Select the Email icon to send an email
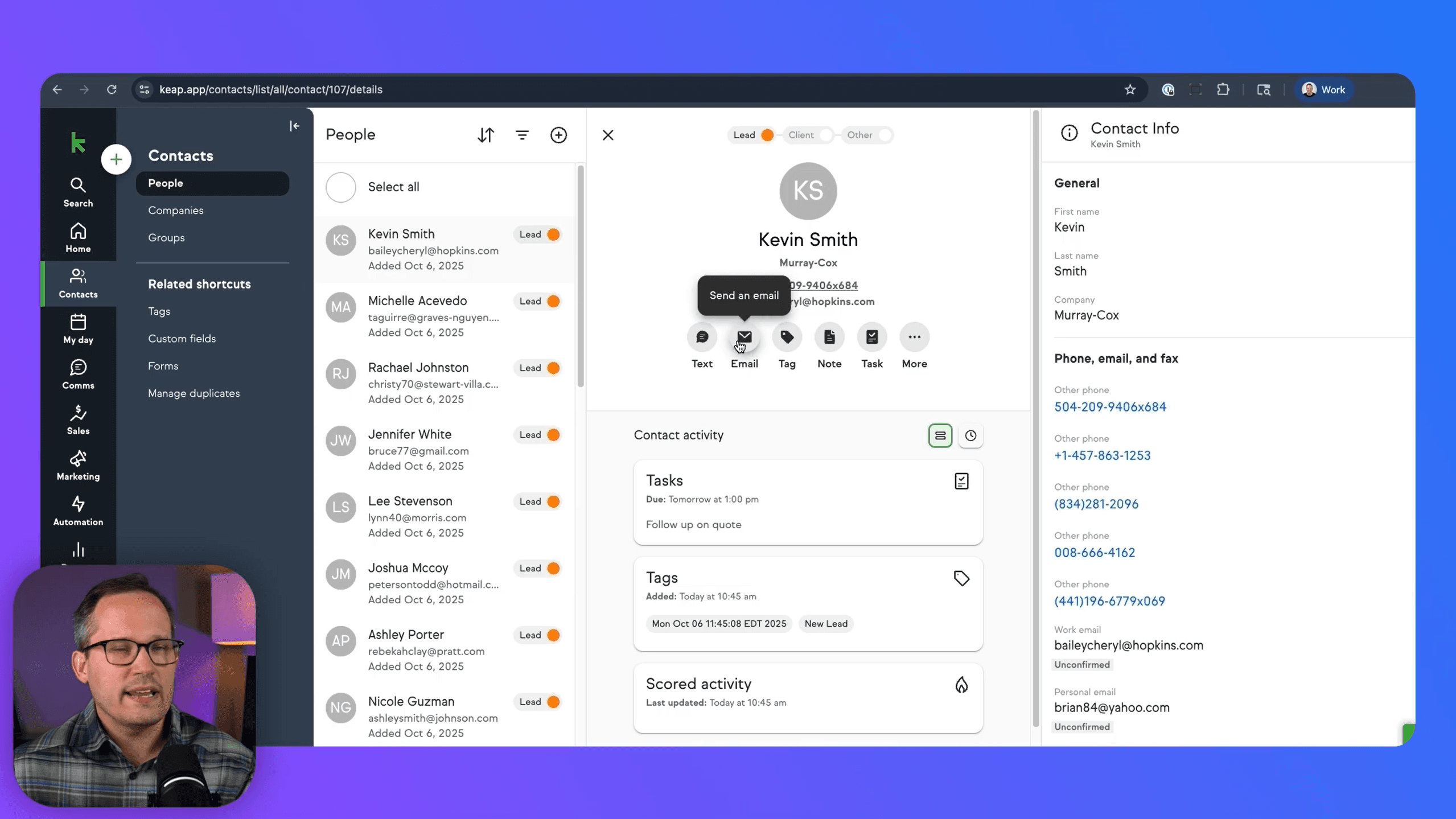Image resolution: width=1456 pixels, height=819 pixels. coord(744,337)
